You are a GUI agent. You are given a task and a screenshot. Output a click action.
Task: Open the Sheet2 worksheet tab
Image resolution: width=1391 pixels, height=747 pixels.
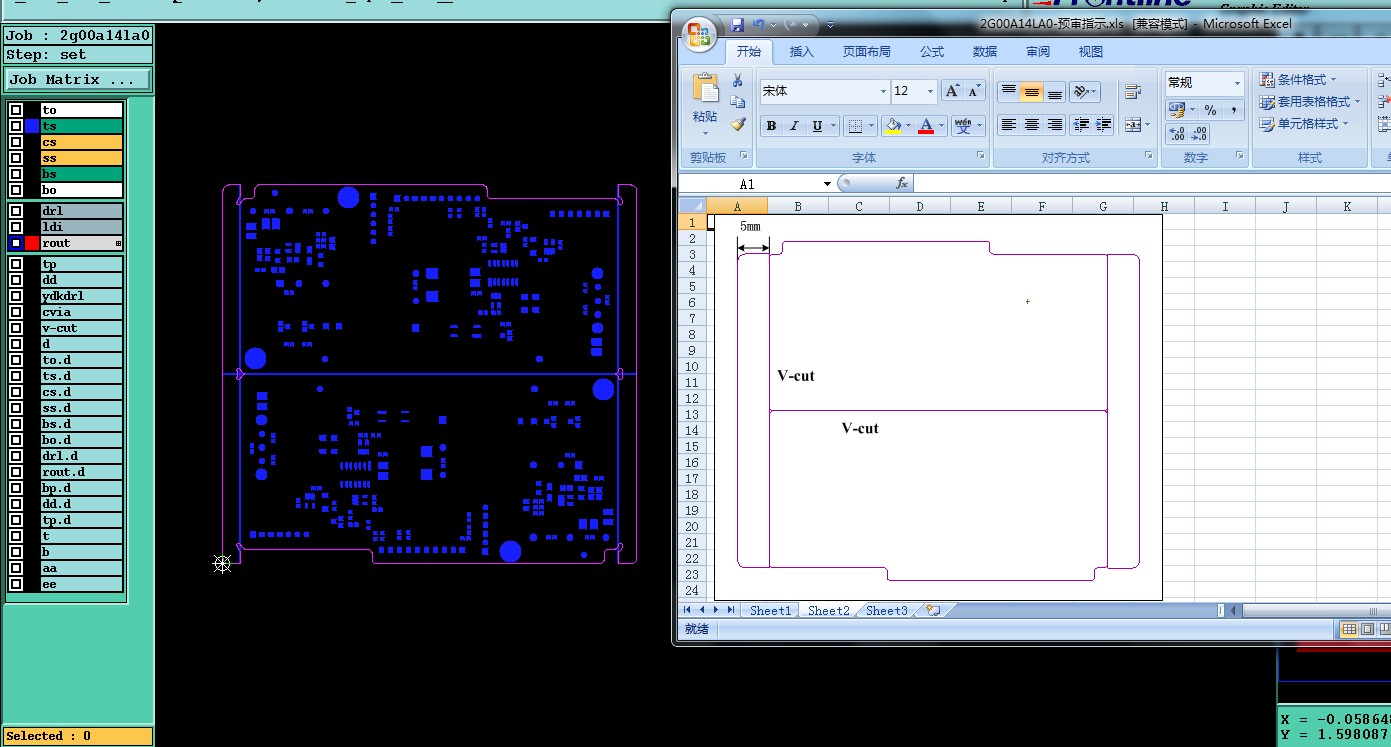pyautogui.click(x=828, y=610)
